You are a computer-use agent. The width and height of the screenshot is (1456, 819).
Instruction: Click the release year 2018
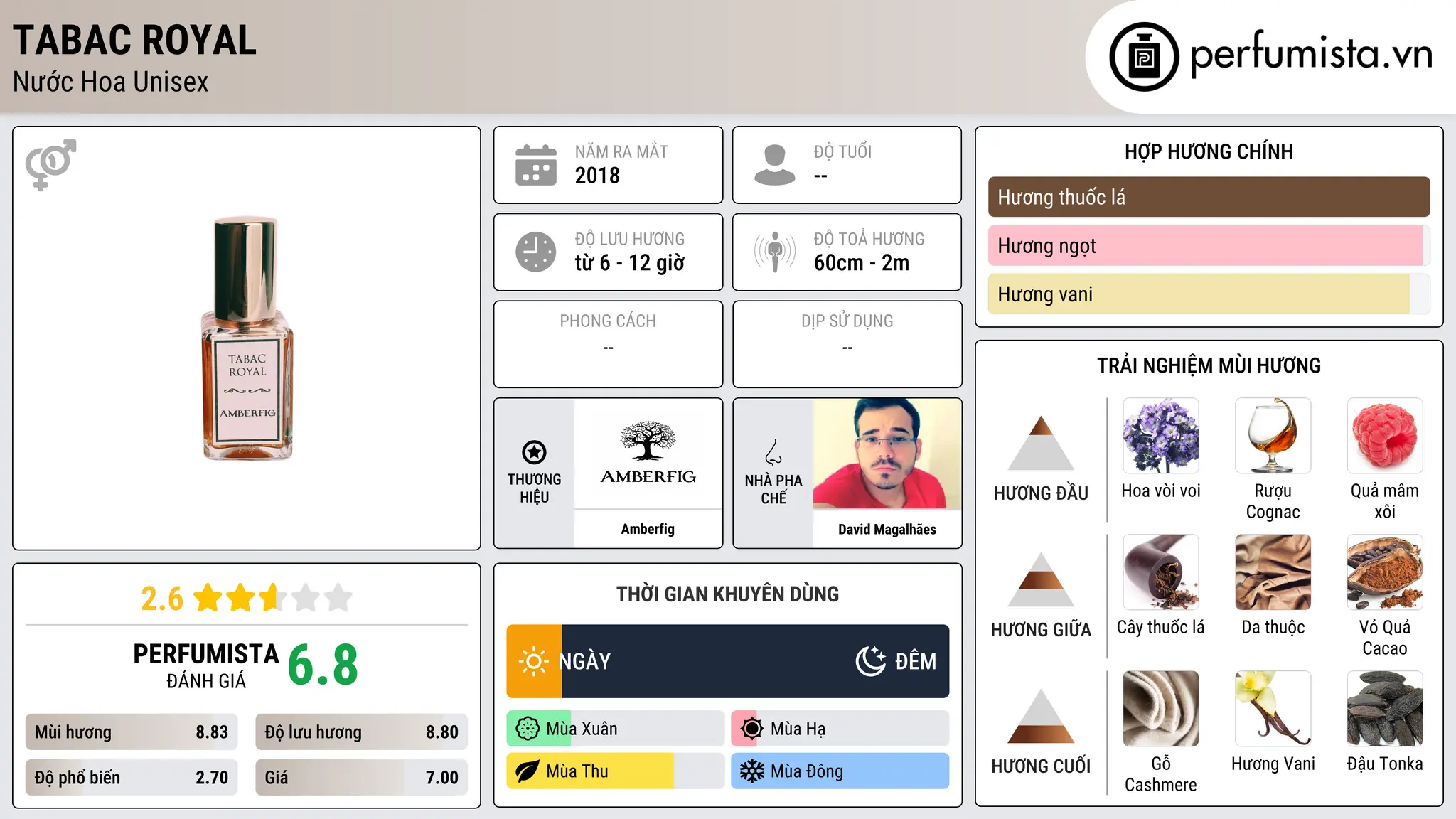click(597, 176)
